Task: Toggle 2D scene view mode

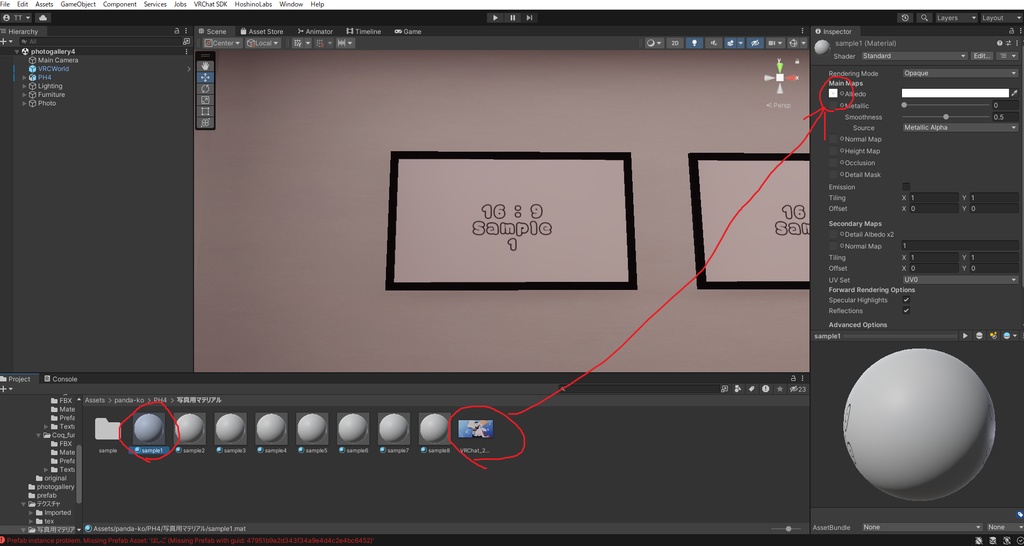Action: pyautogui.click(x=675, y=43)
